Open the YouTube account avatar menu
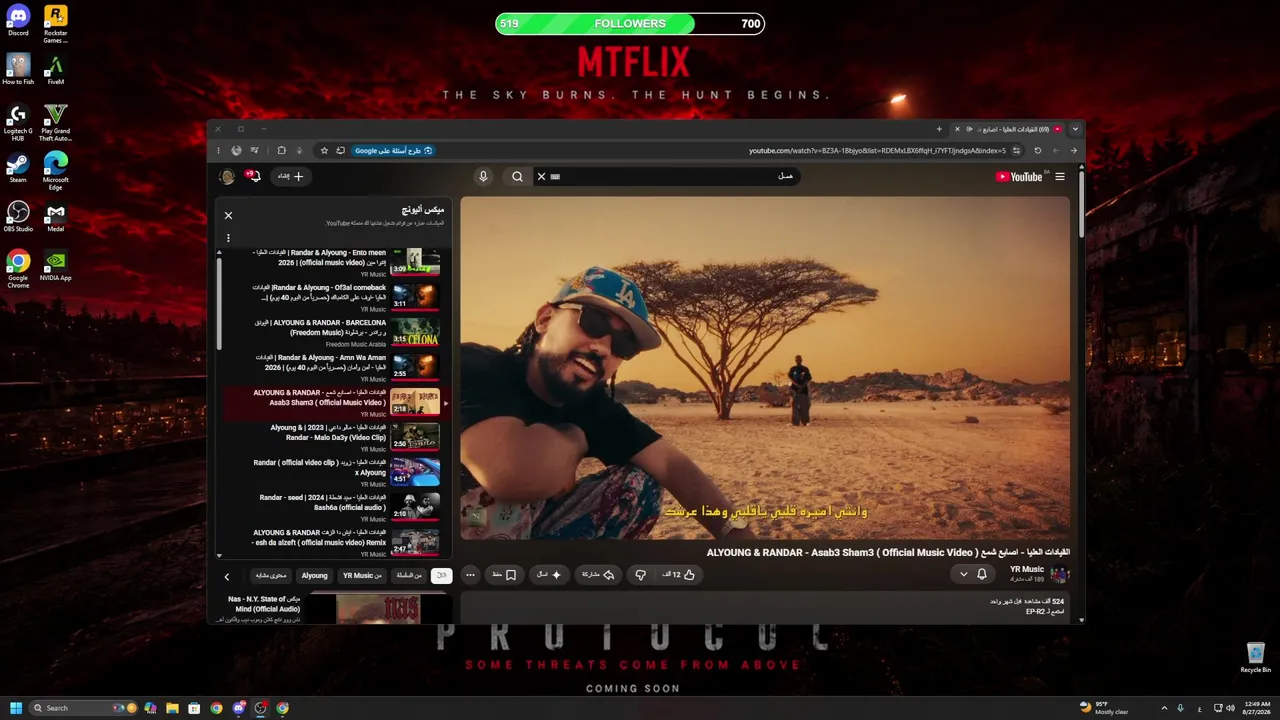Screen dimensions: 1280x720 pyautogui.click(x=227, y=177)
